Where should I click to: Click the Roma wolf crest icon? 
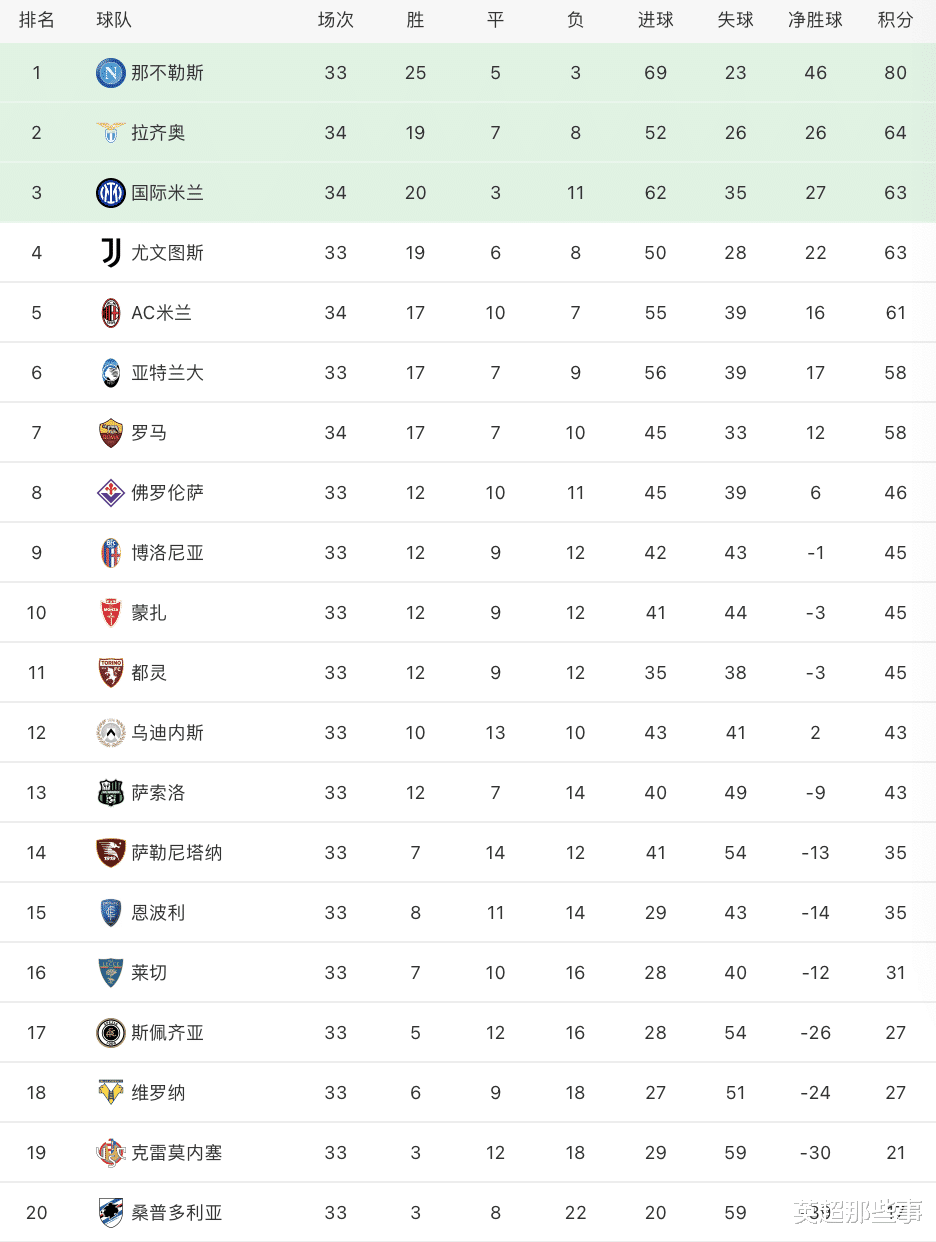111,433
